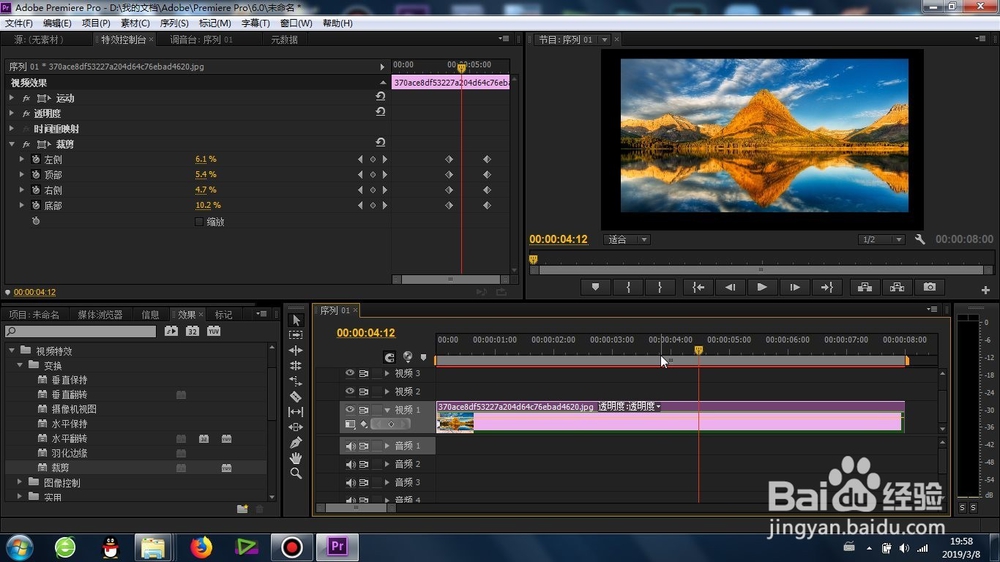This screenshot has width=1000, height=562.
Task: Click the 左侧 value 6.1 %
Action: 205,159
